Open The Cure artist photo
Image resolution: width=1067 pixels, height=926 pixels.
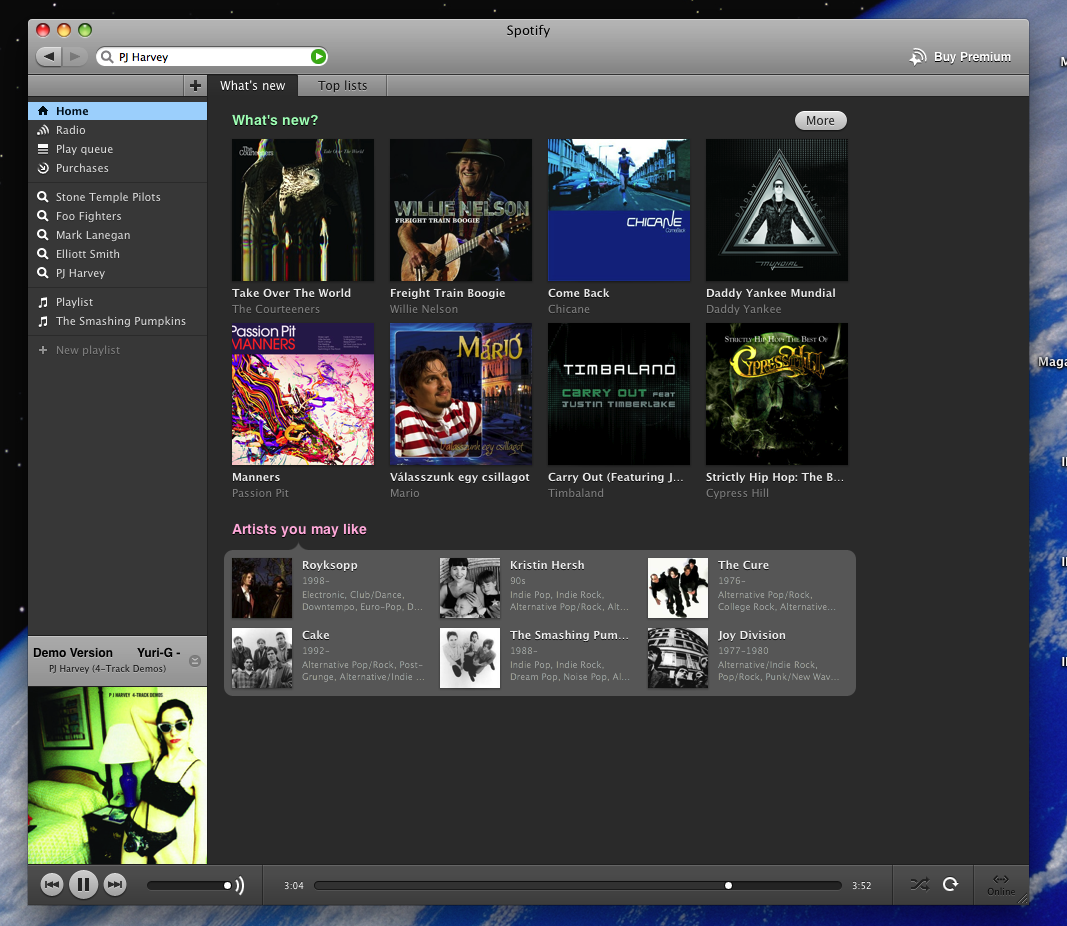coord(678,588)
